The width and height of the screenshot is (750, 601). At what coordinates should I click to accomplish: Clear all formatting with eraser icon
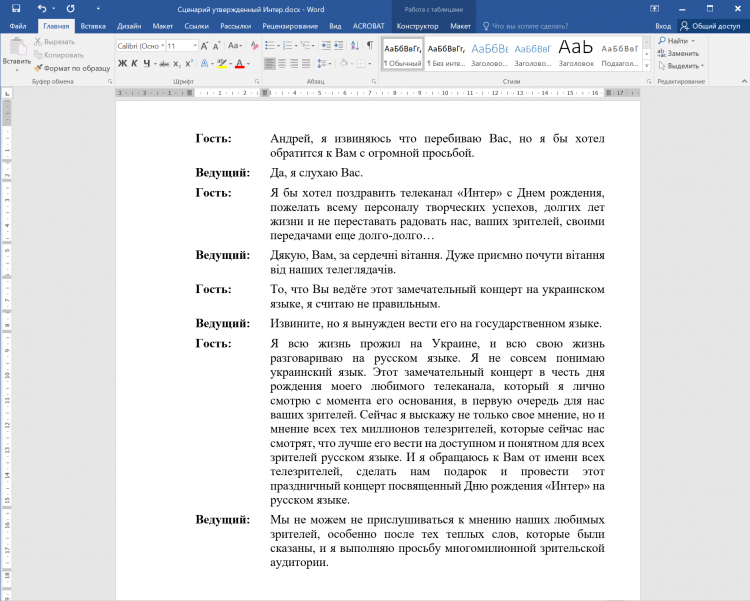254,46
